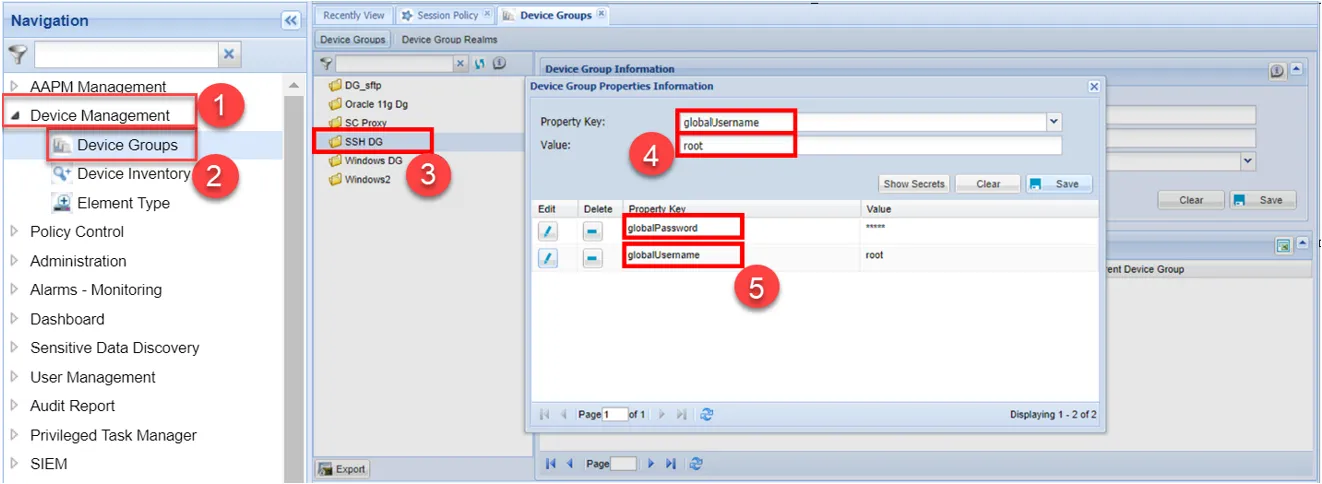Select the Device Groups main tab
The width and height of the screenshot is (1322, 484).
pyautogui.click(x=555, y=15)
